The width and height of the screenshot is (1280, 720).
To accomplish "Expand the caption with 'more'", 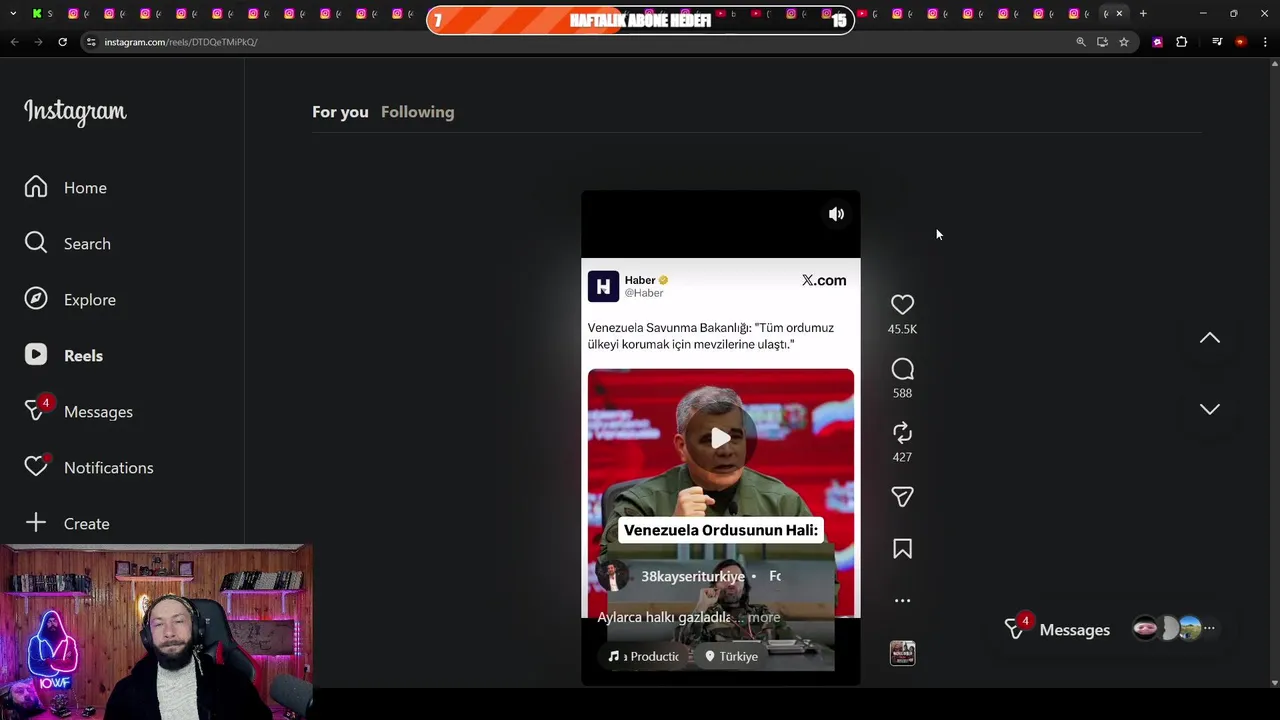I will pyautogui.click(x=764, y=617).
